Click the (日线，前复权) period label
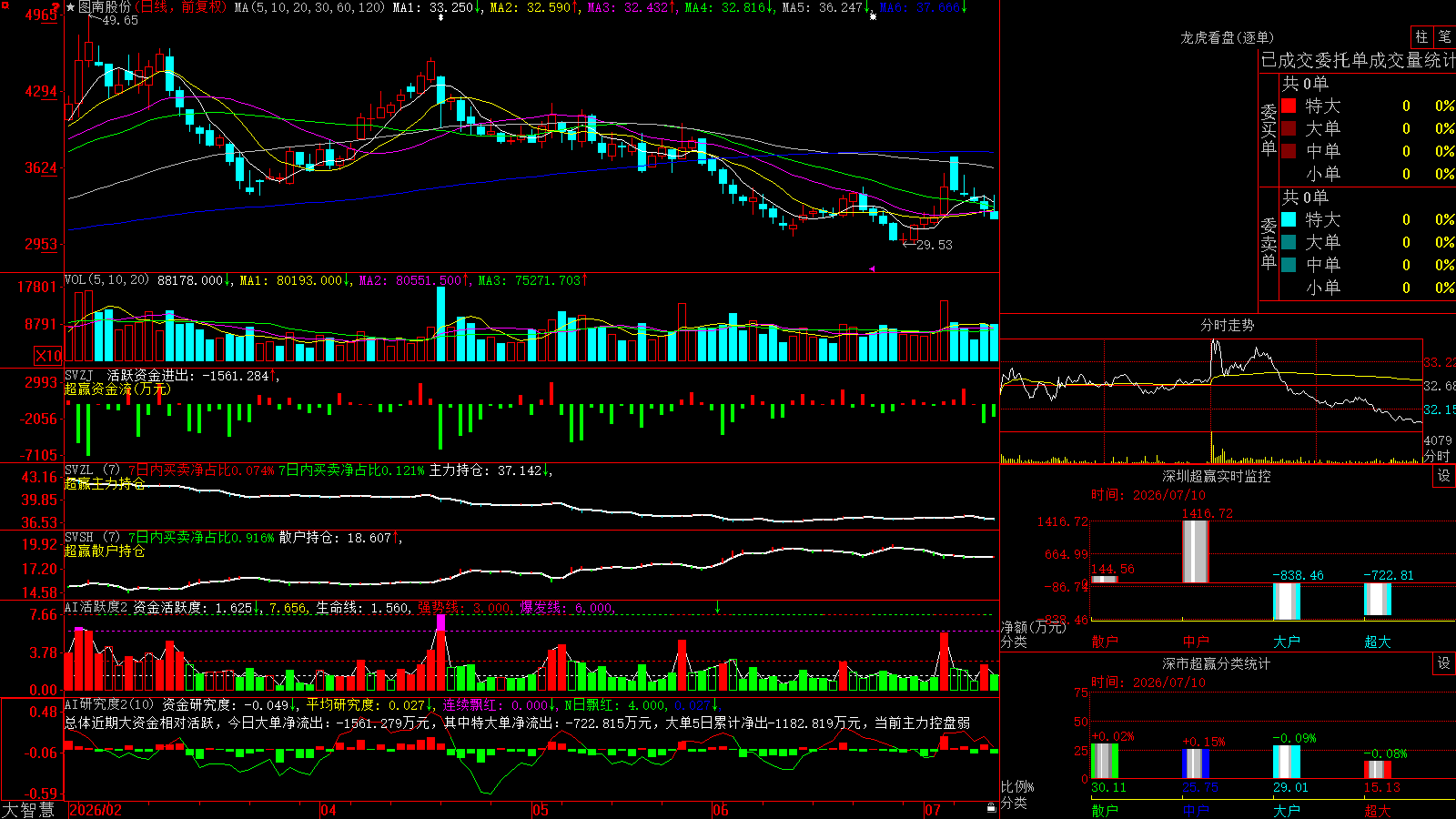Viewport: 1456px width, 819px height. click(181, 7)
